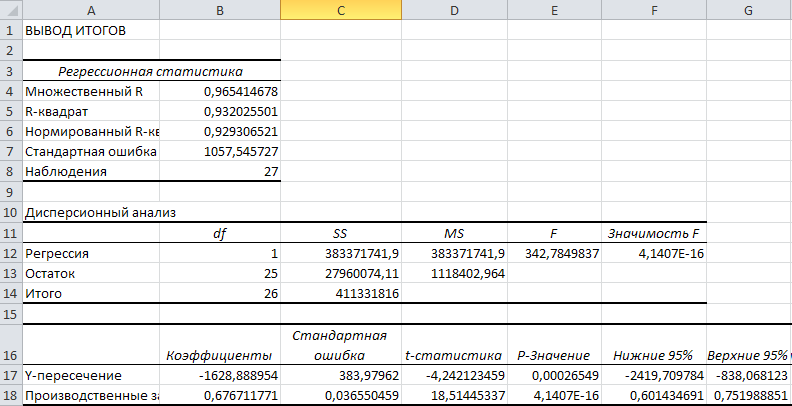
Task: Click the 'Нижние 95%' heading cell
Action: coord(654,345)
